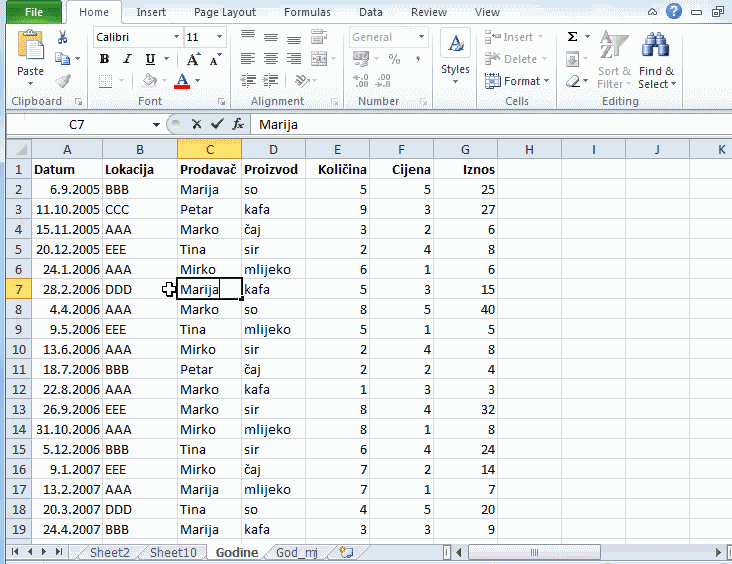The height and width of the screenshot is (564, 732).
Task: Click the Insert Function fx icon
Action: [x=237, y=124]
